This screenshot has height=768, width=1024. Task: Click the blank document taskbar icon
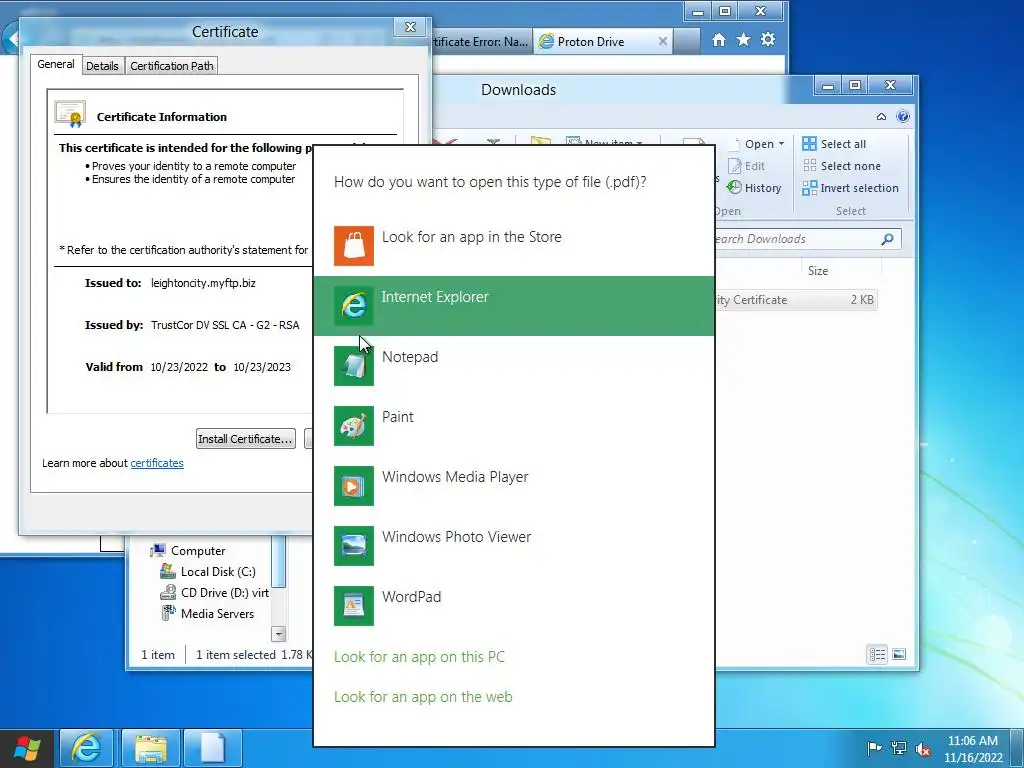[x=213, y=748]
